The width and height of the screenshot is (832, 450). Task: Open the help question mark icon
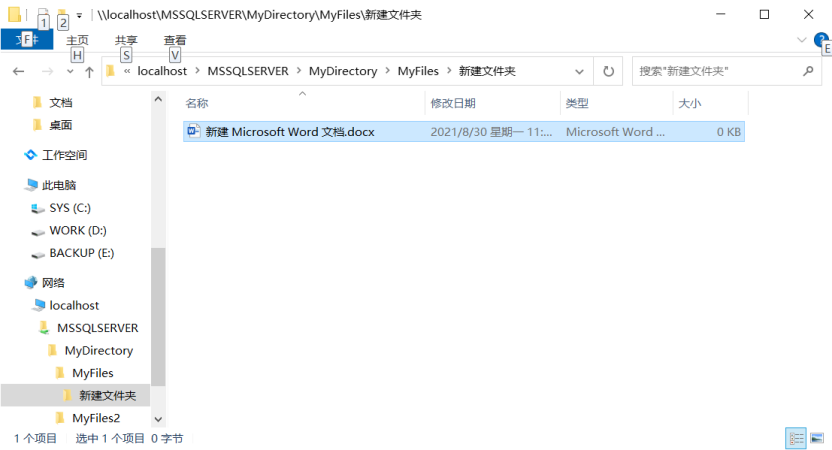point(821,40)
